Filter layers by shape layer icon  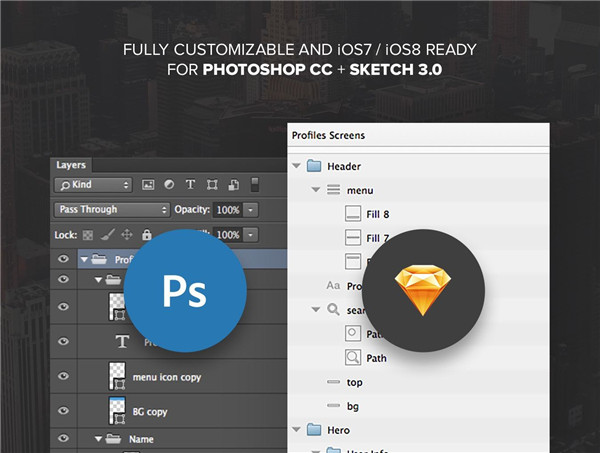(x=212, y=185)
